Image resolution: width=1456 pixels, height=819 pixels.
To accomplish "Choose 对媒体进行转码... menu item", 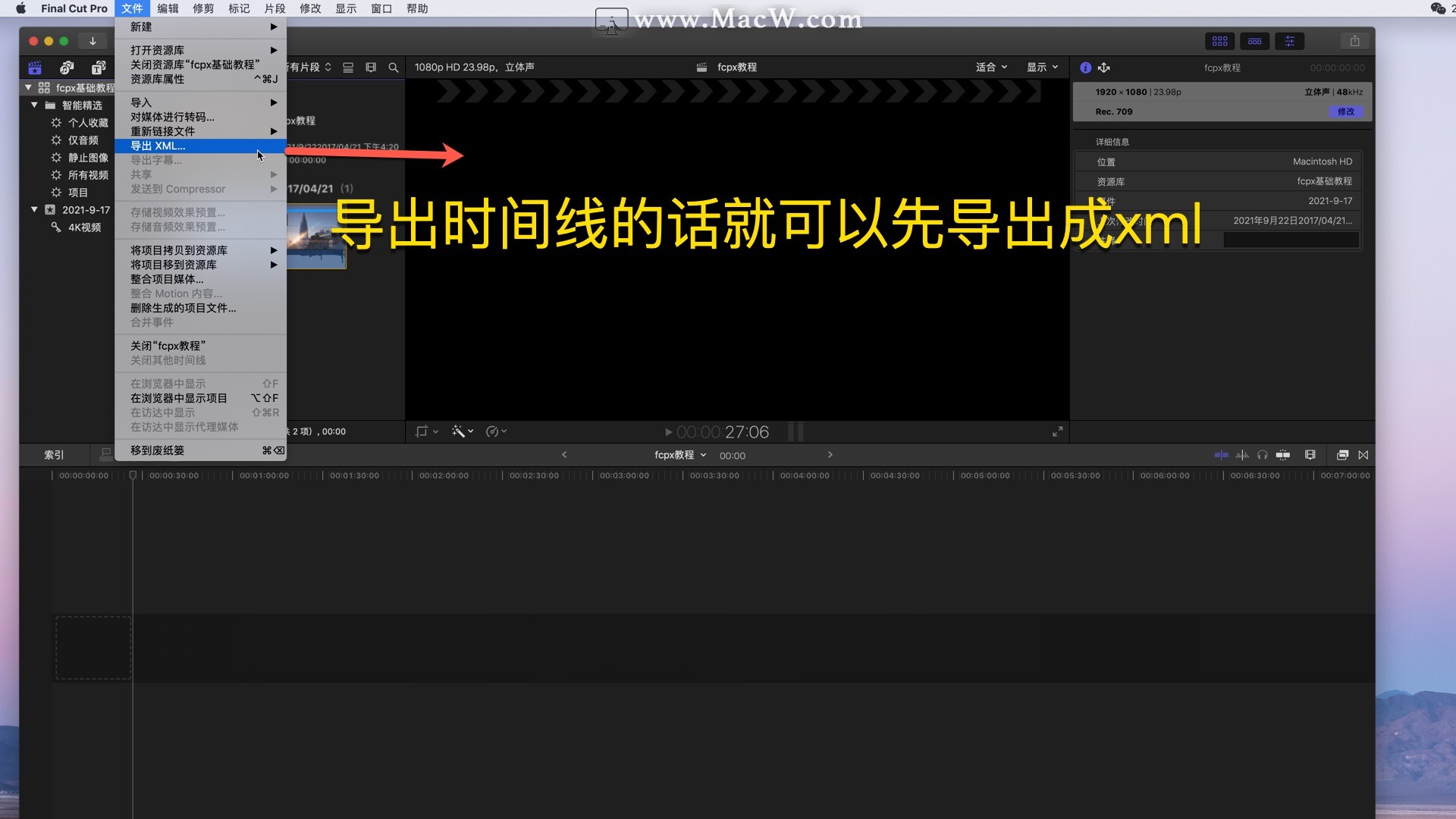I will click(200, 117).
